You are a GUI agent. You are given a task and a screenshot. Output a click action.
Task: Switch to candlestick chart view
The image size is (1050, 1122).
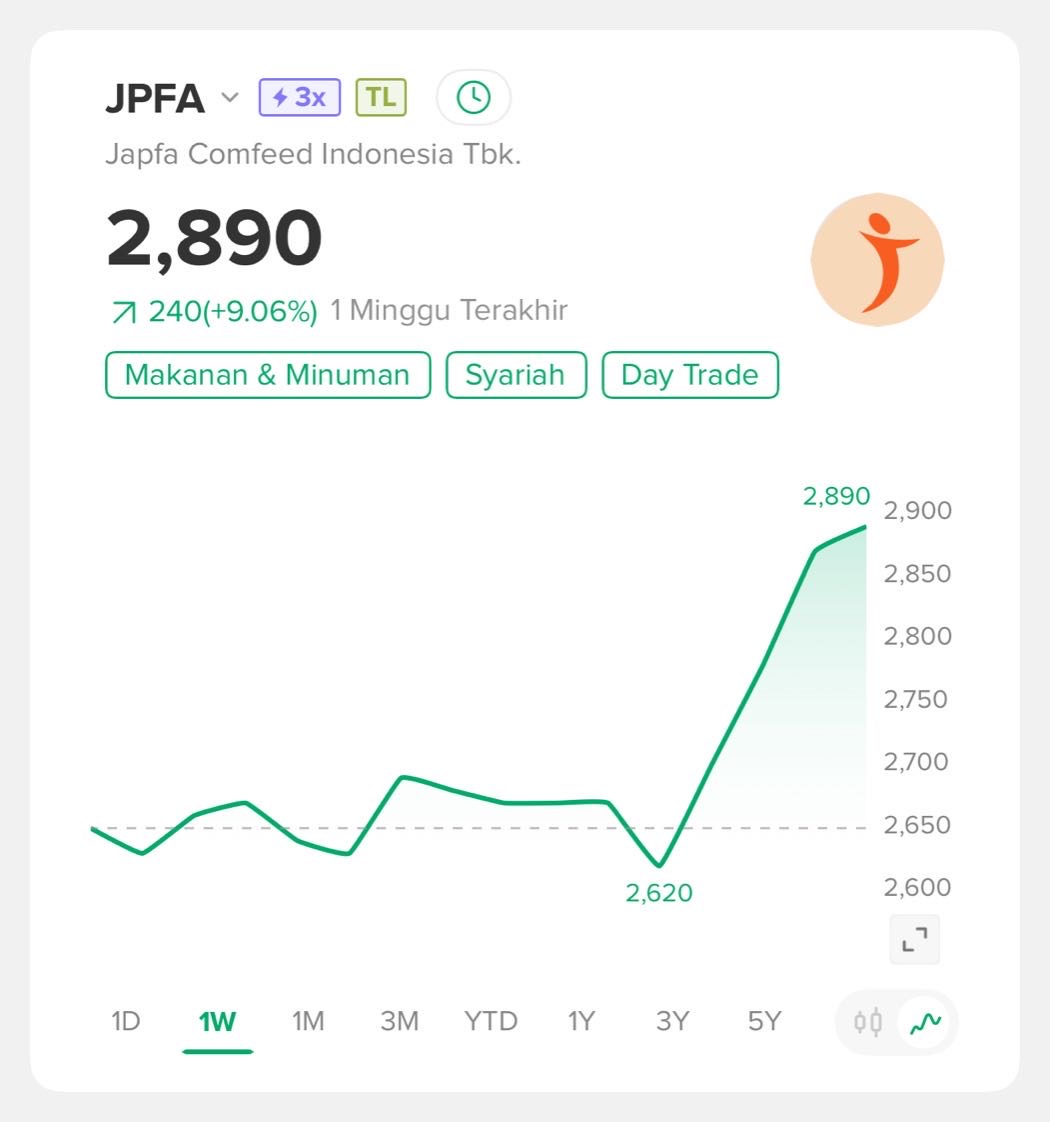[x=868, y=1022]
